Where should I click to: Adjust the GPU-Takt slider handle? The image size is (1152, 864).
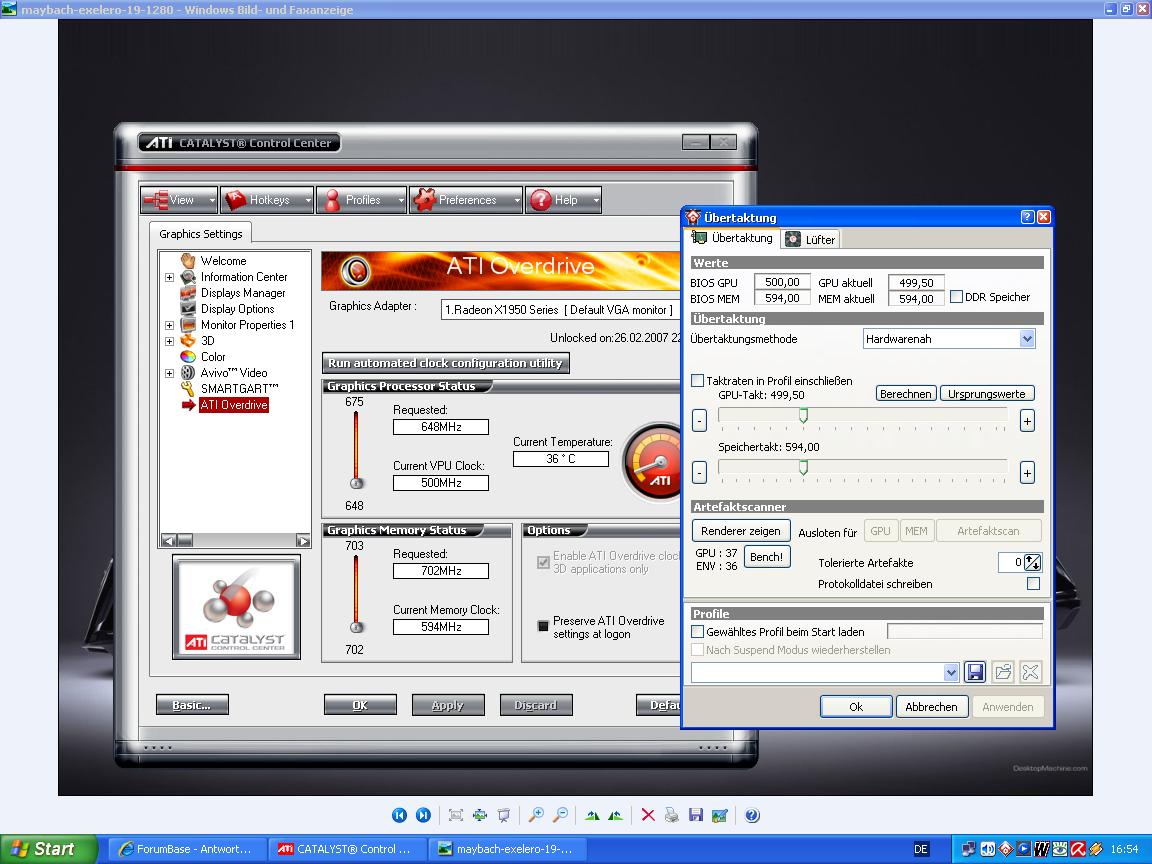coord(803,416)
